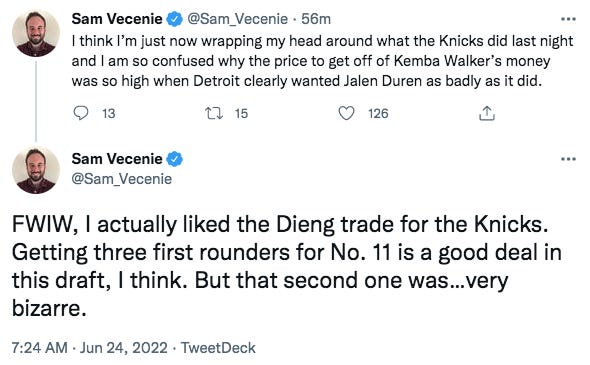Click the like count 126
Viewport: 590px width, 365px height.
[378, 113]
